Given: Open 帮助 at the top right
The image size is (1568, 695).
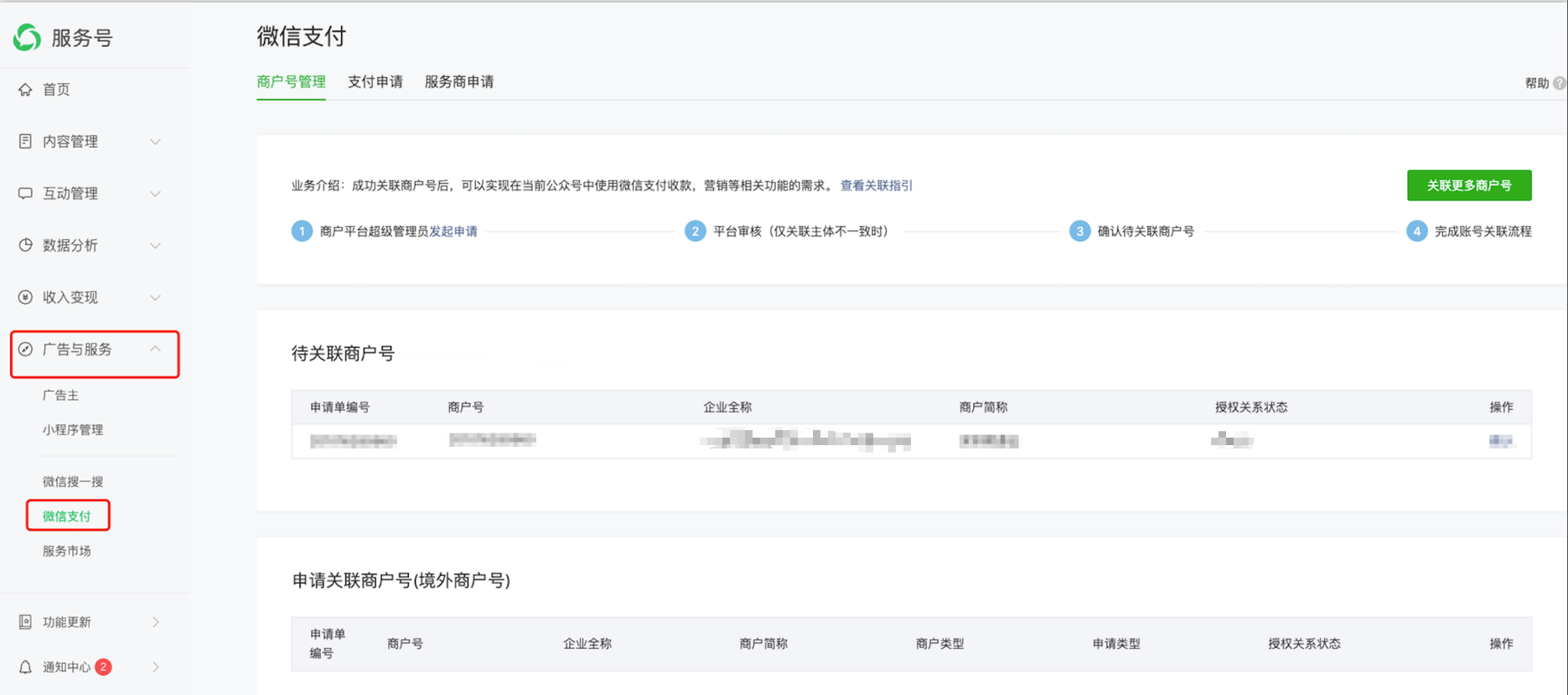Looking at the screenshot, I should [x=1537, y=83].
